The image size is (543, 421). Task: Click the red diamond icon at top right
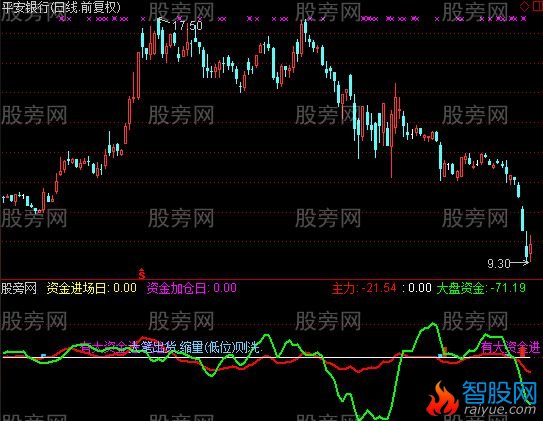click(x=525, y=6)
